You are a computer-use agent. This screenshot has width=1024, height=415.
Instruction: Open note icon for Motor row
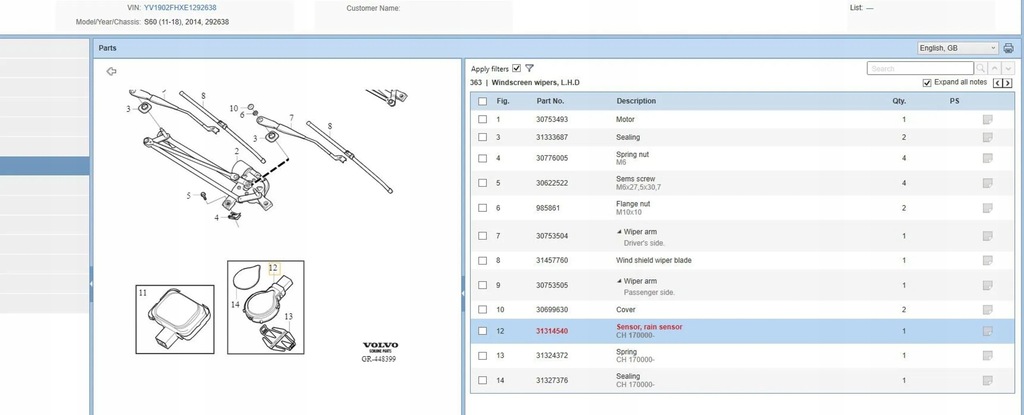click(987, 120)
